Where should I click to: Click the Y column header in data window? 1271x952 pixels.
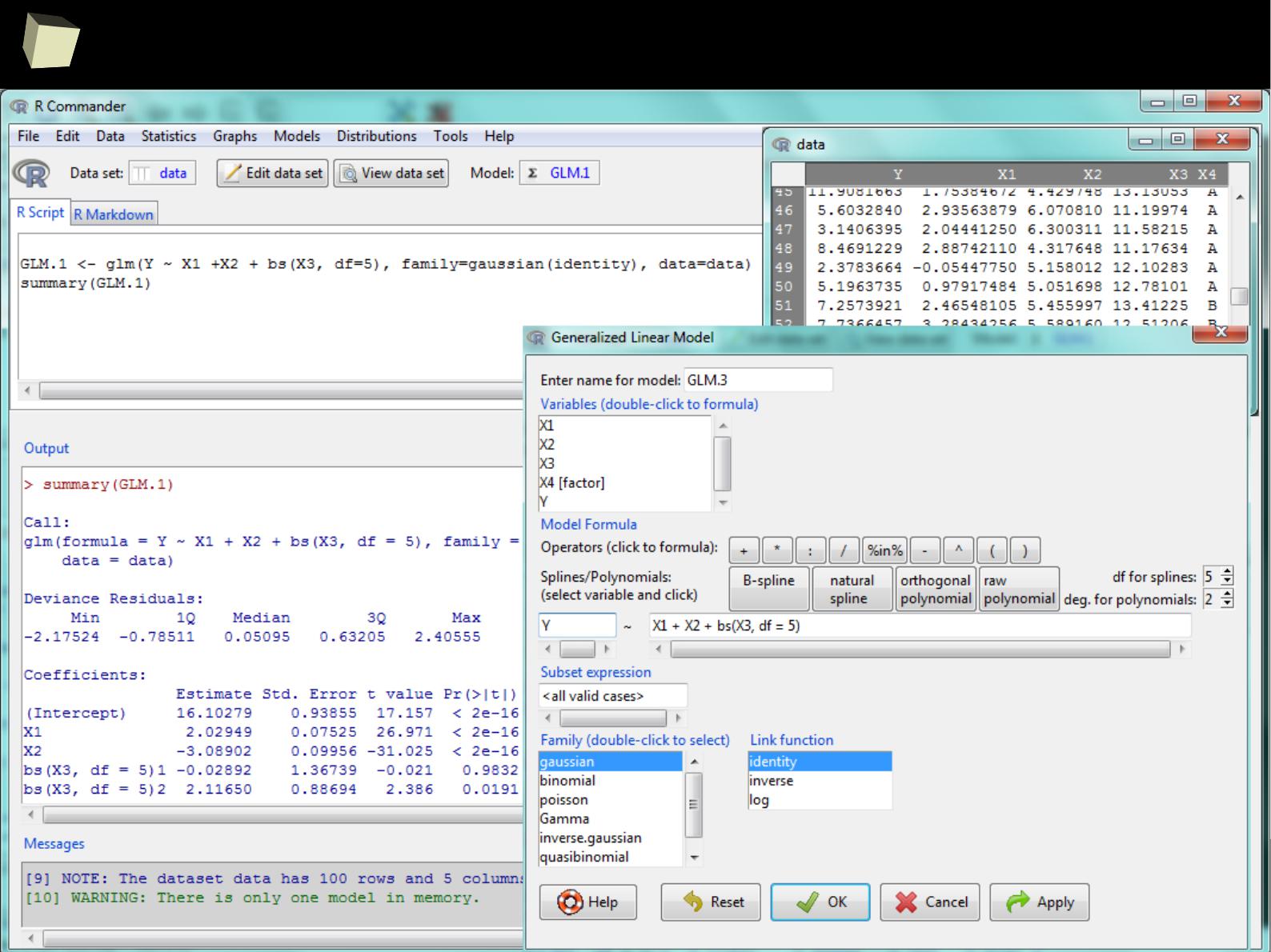pyautogui.click(x=897, y=174)
